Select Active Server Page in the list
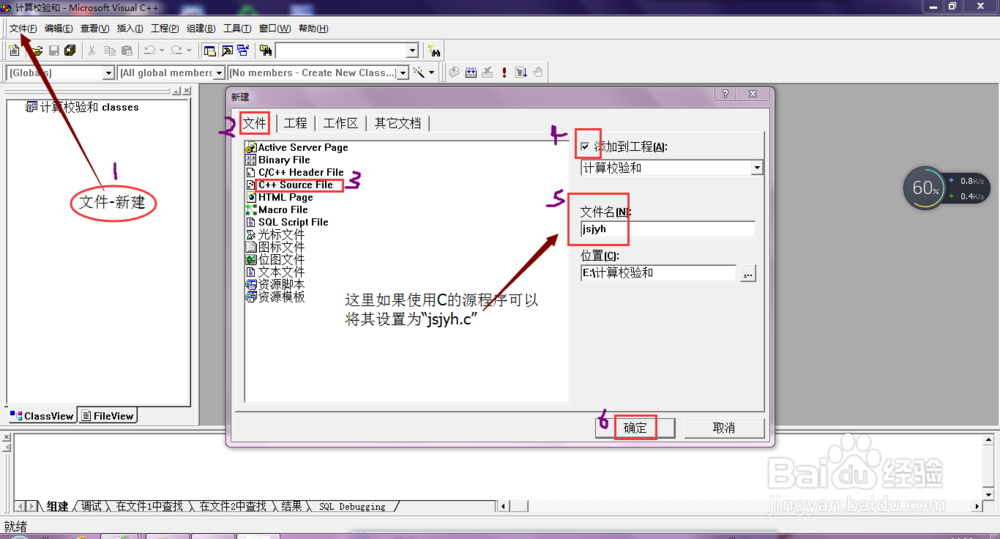This screenshot has width=1000, height=539. (x=303, y=147)
